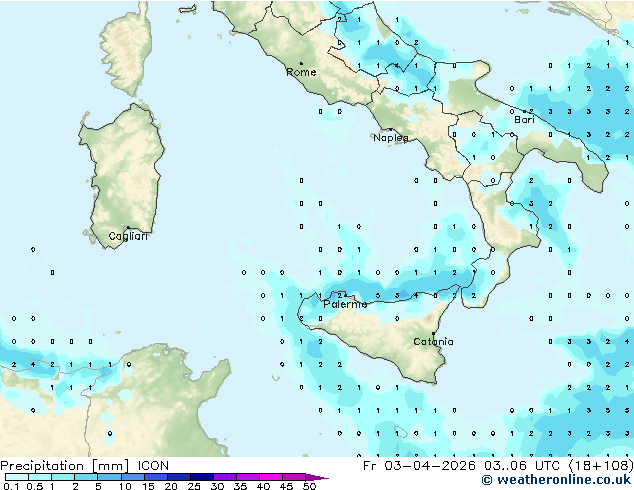Image resolution: width=634 pixels, height=490 pixels.
Task: Click the '15' legend scale label
Action: (x=148, y=486)
